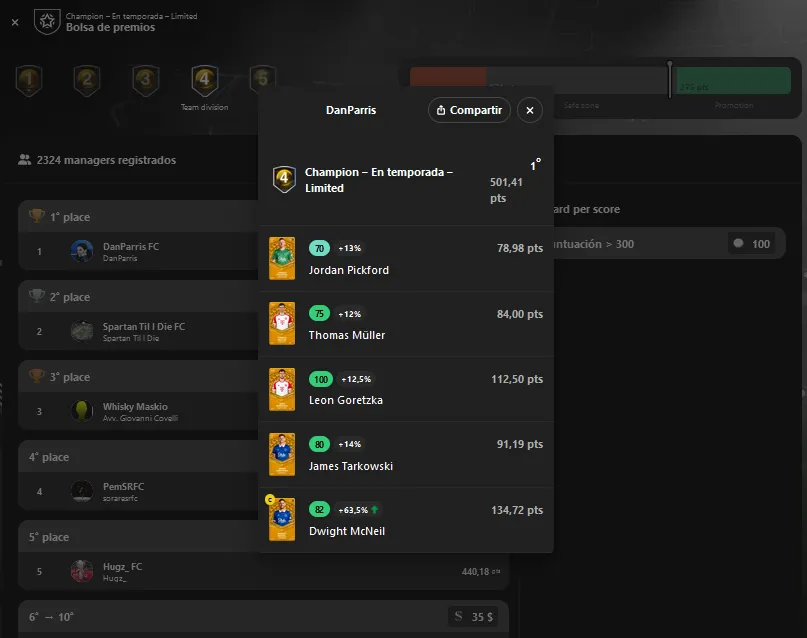The height and width of the screenshot is (638, 807).
Task: Click the +12% bonus on Müller
Action: pyautogui.click(x=349, y=314)
